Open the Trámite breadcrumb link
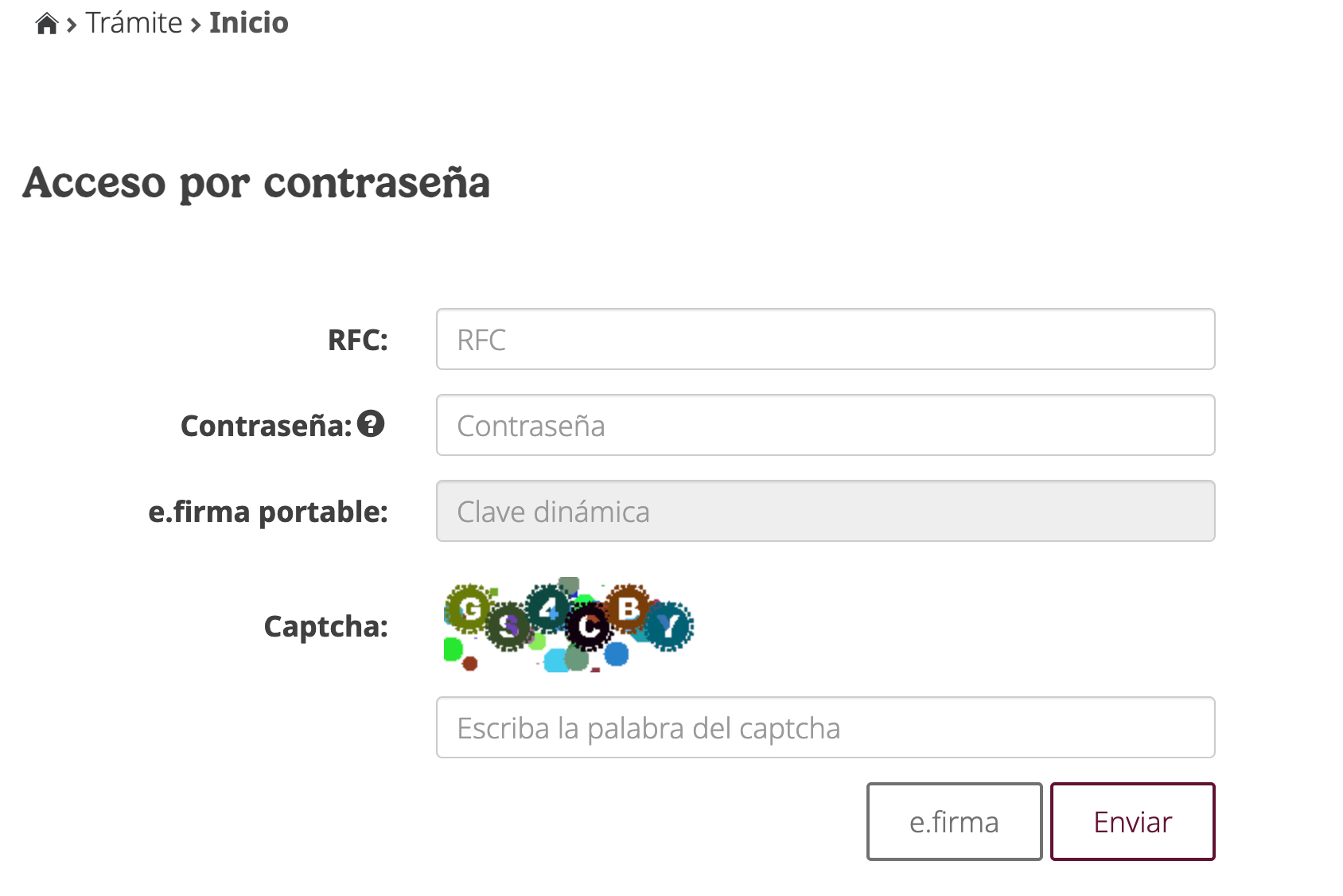The image size is (1343, 896). point(134,22)
